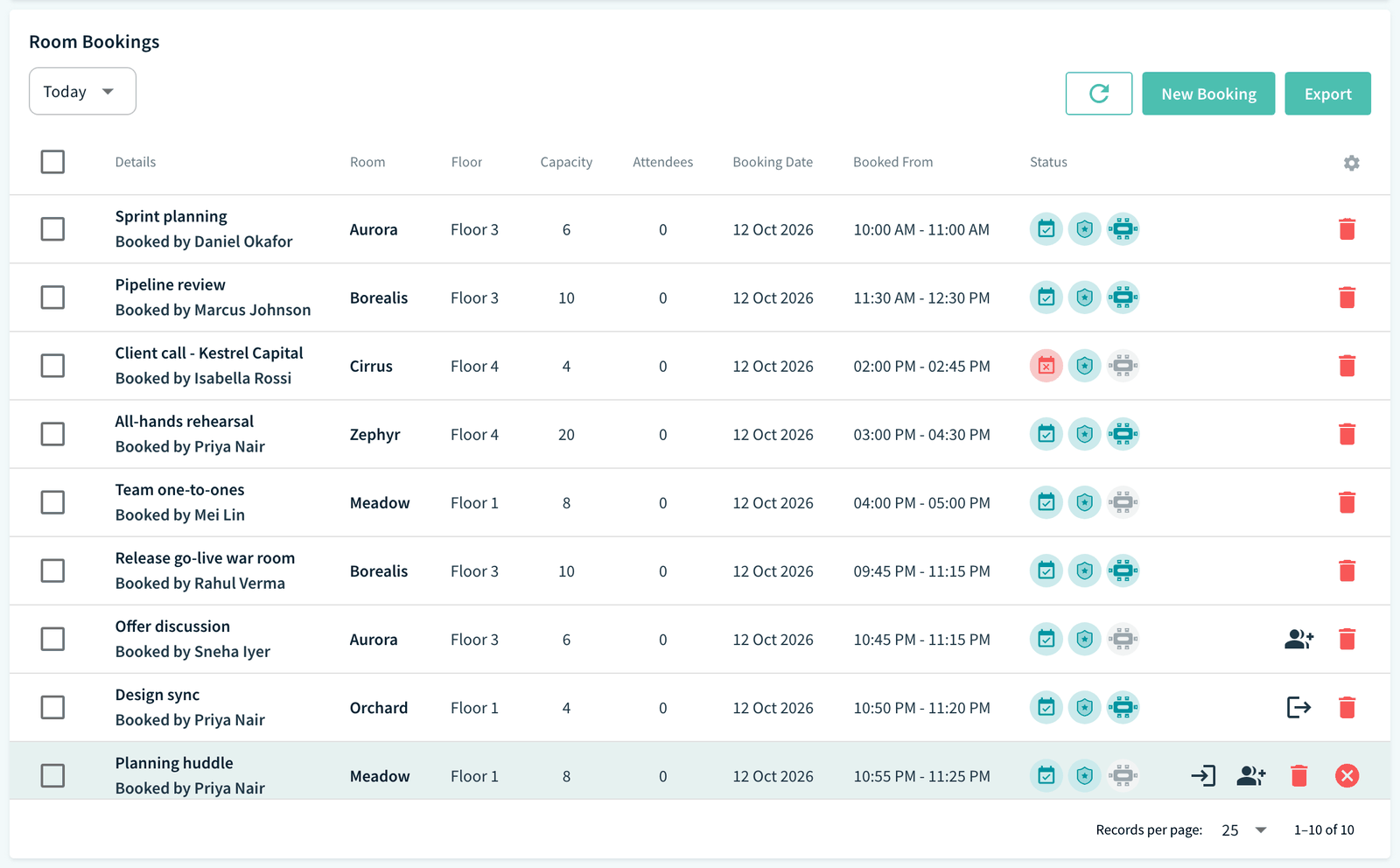Open the Design sync booking title
This screenshot has width=1400, height=868.
(157, 695)
